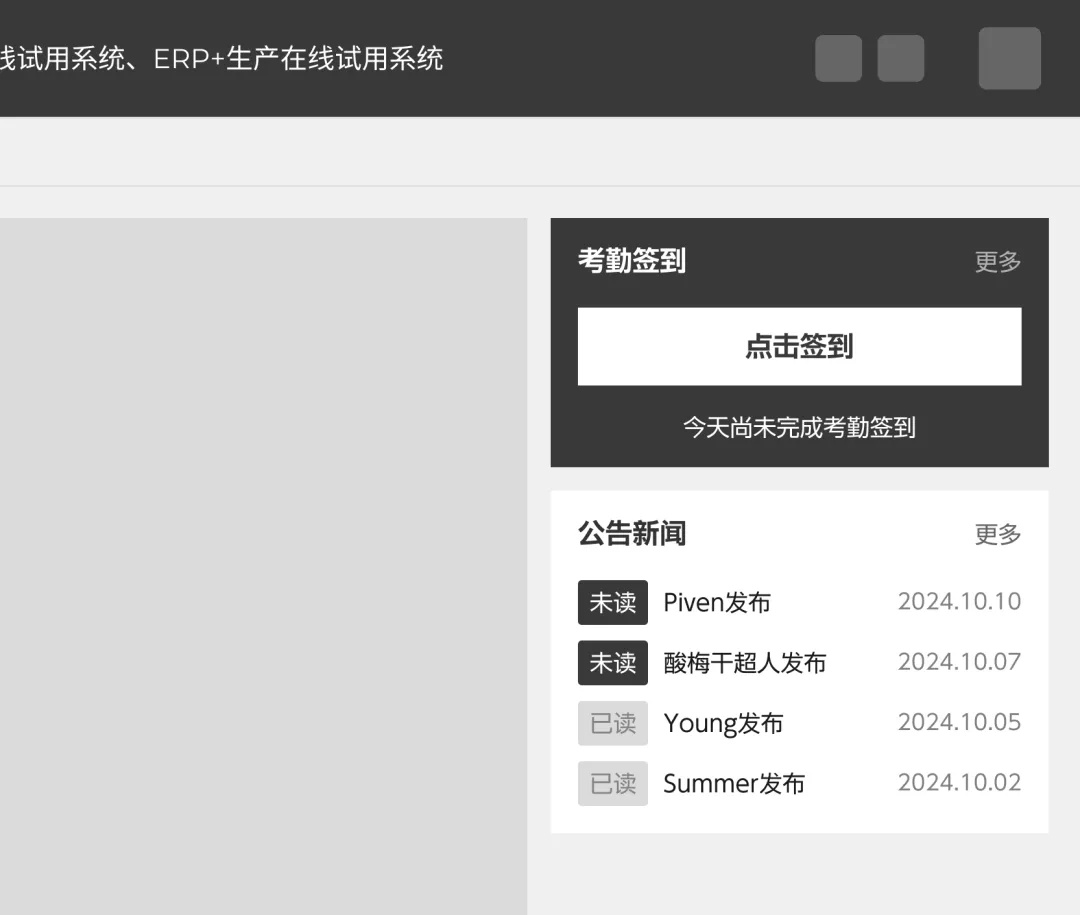This screenshot has width=1080, height=915.
Task: Click the date 2024.10.02
Action: click(959, 783)
